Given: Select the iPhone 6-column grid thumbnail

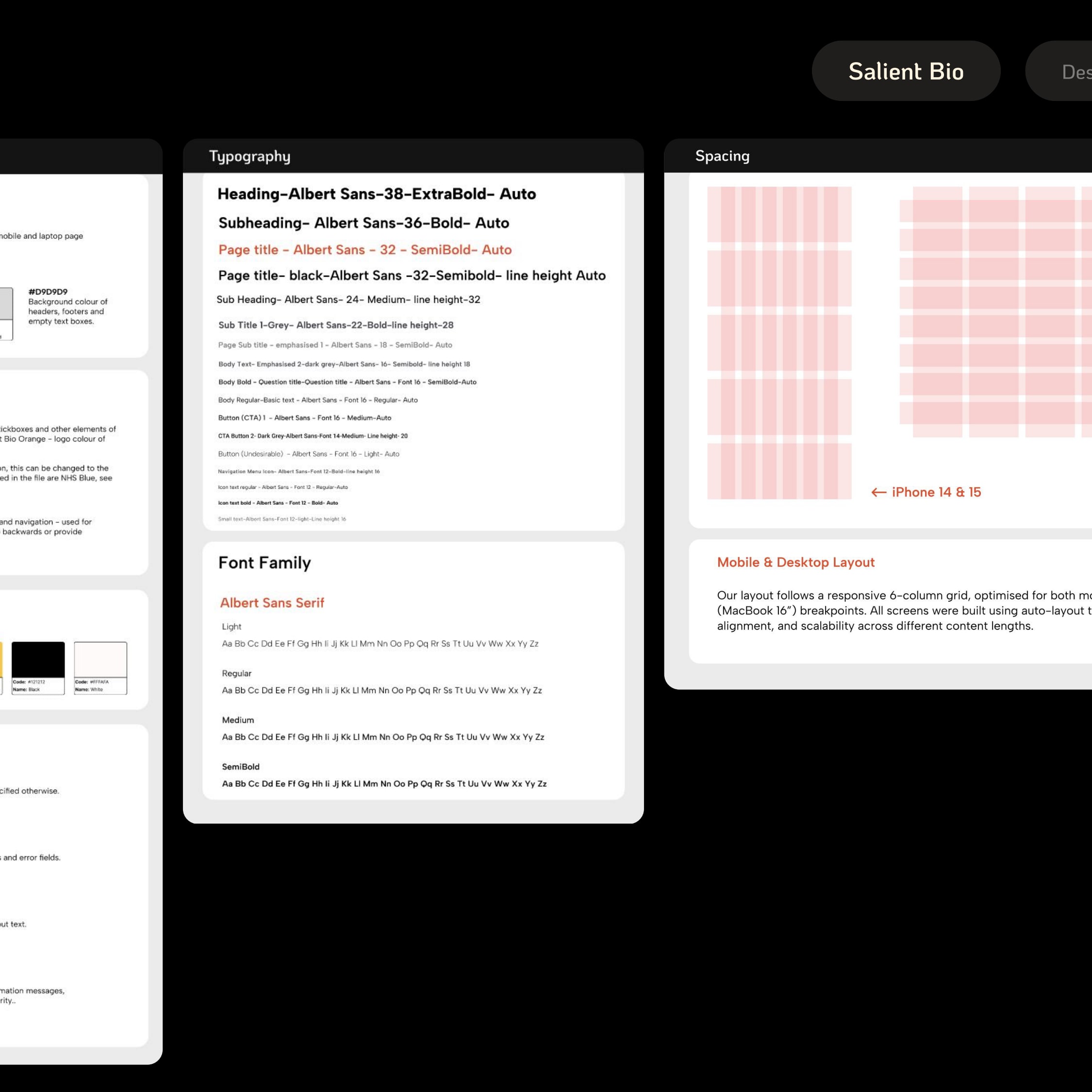Looking at the screenshot, I should 779,343.
